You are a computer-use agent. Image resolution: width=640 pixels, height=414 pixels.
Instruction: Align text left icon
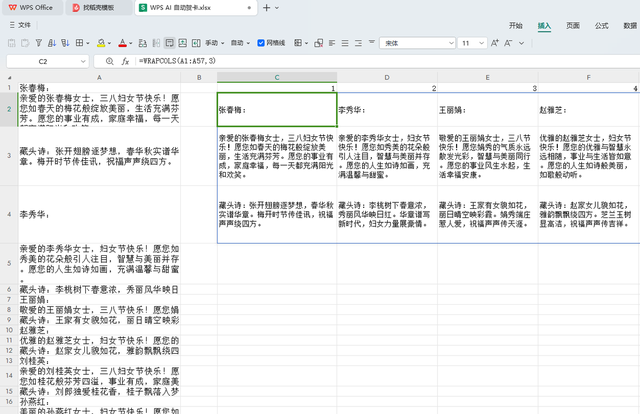tap(332, 43)
